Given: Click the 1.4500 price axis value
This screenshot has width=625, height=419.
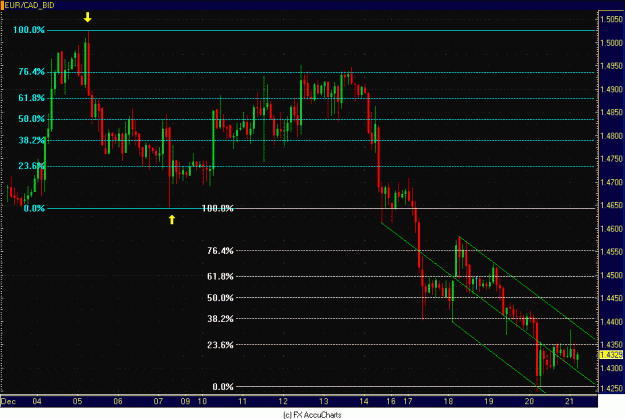Looking at the screenshot, I should tap(611, 275).
